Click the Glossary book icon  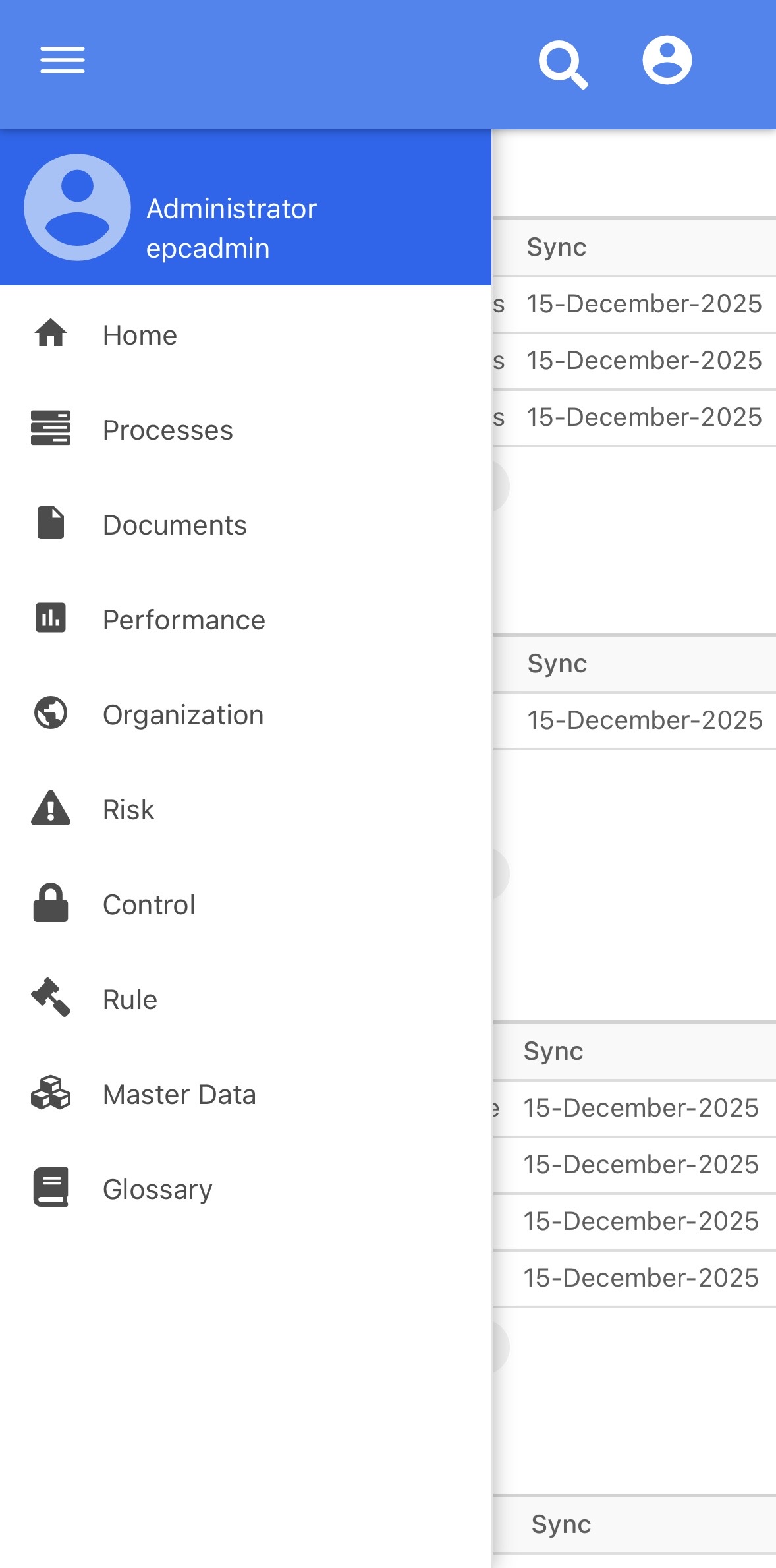pyautogui.click(x=51, y=1187)
